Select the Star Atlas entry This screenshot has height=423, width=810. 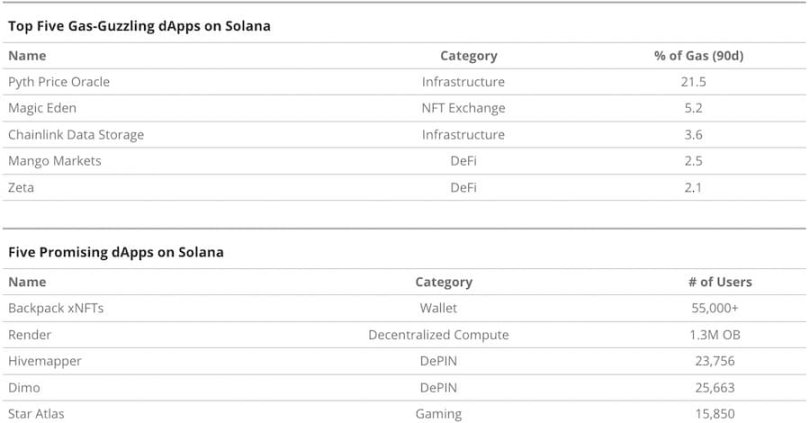coord(36,414)
